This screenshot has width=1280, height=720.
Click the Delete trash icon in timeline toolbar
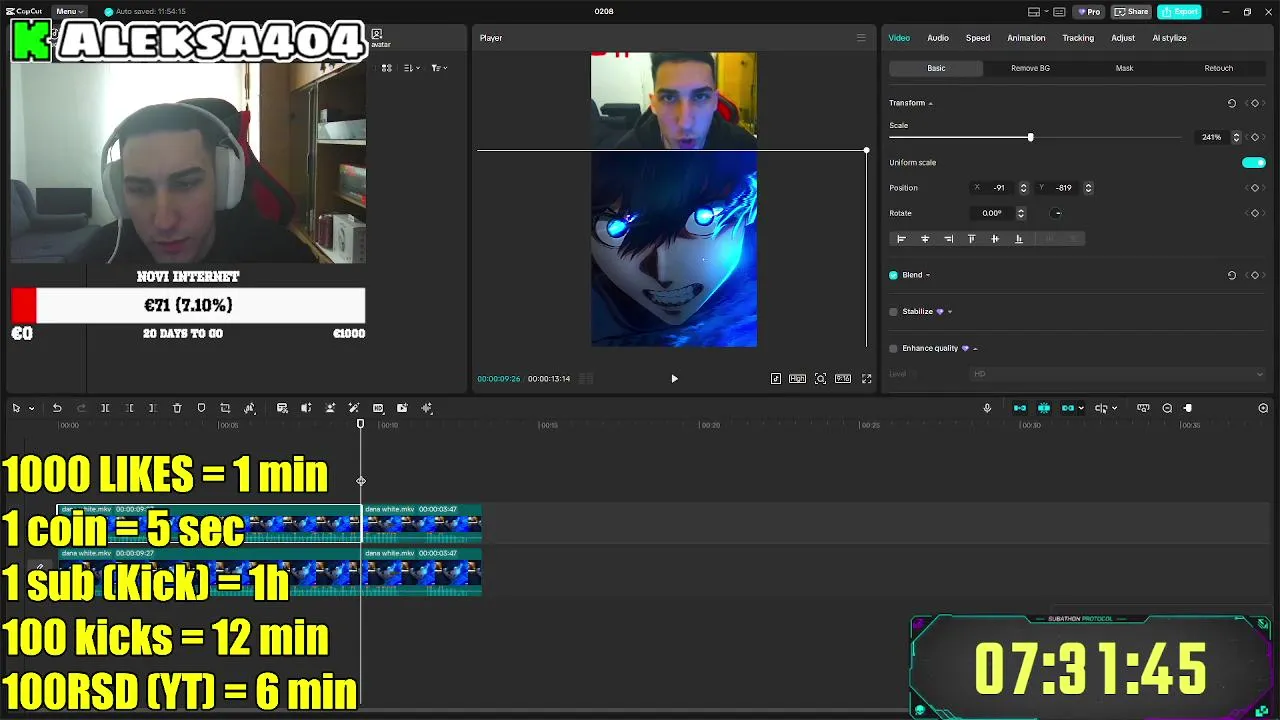[x=177, y=408]
